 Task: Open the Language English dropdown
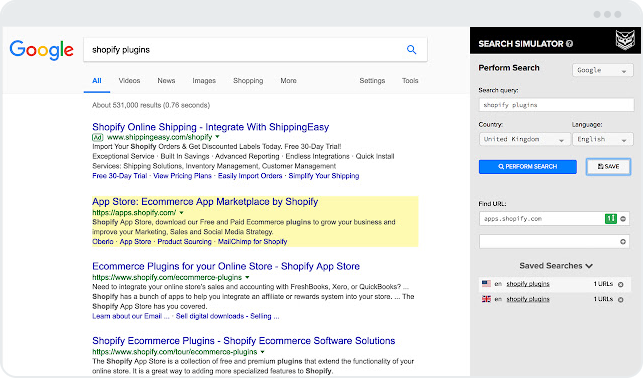tap(603, 139)
